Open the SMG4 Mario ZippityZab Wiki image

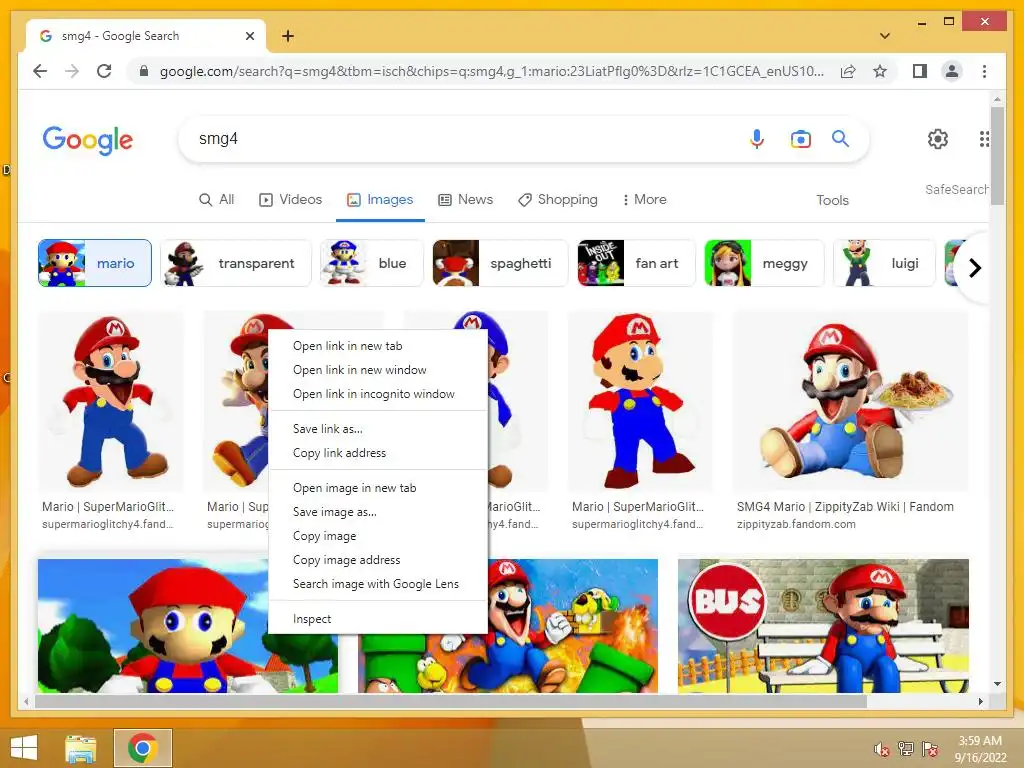click(x=850, y=401)
